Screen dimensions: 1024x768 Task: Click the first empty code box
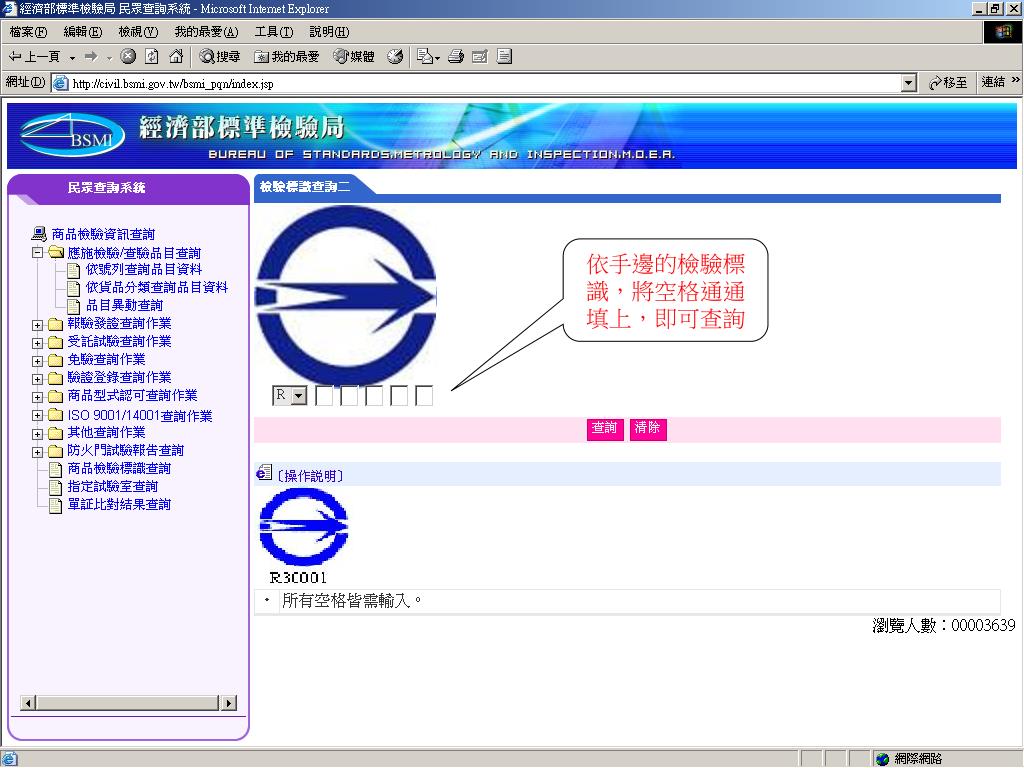pos(324,395)
